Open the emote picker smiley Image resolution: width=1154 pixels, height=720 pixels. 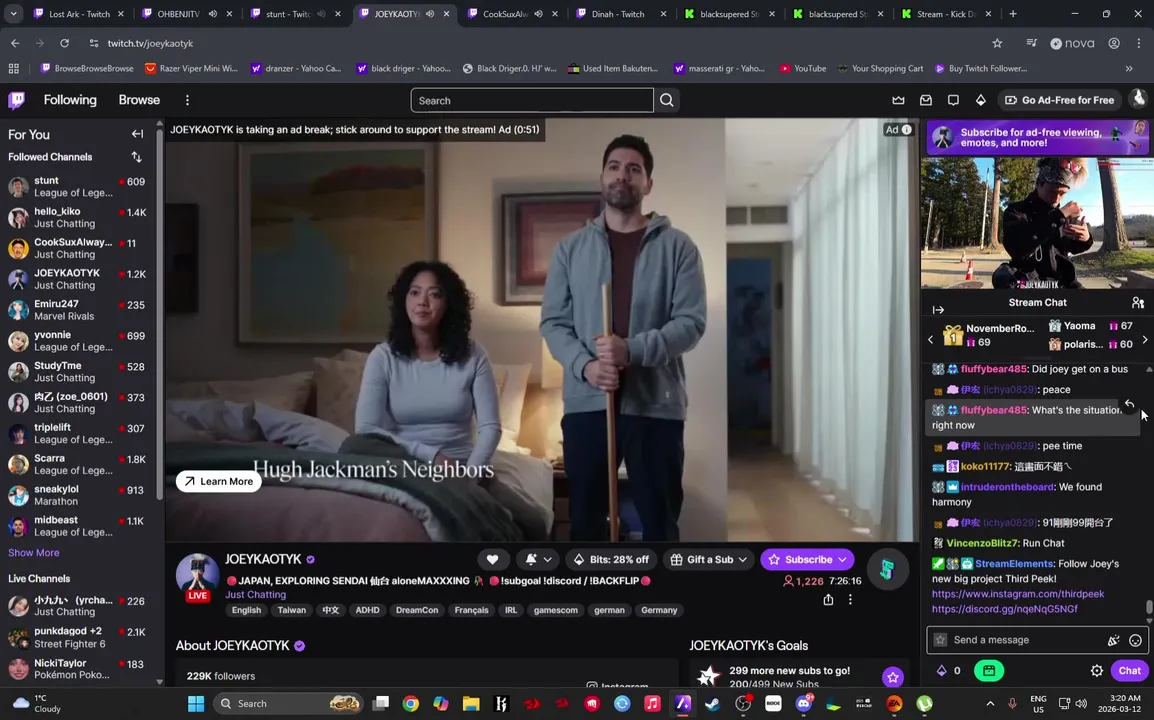[1136, 640]
